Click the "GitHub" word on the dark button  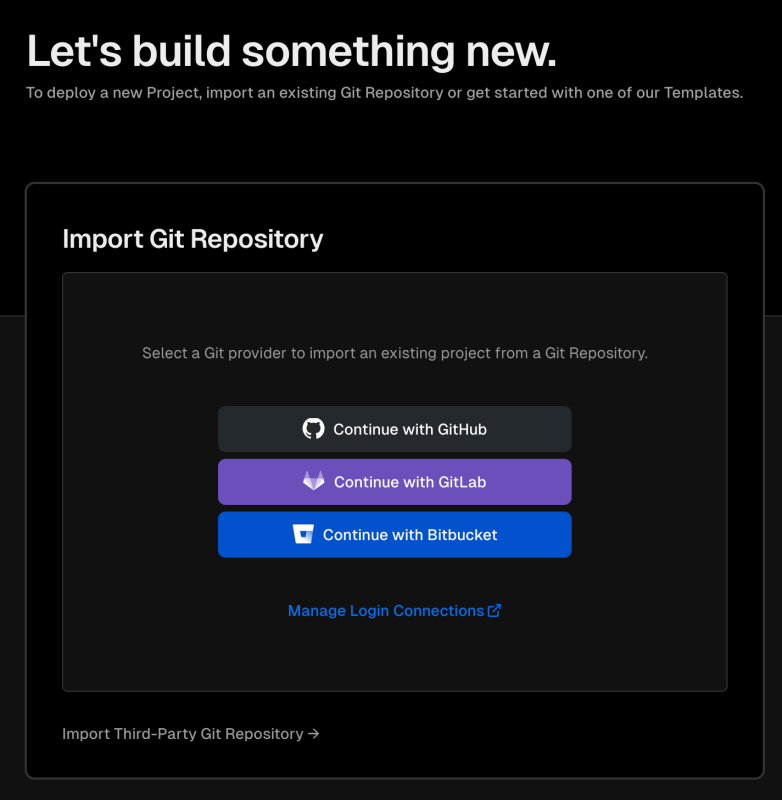tap(462, 430)
